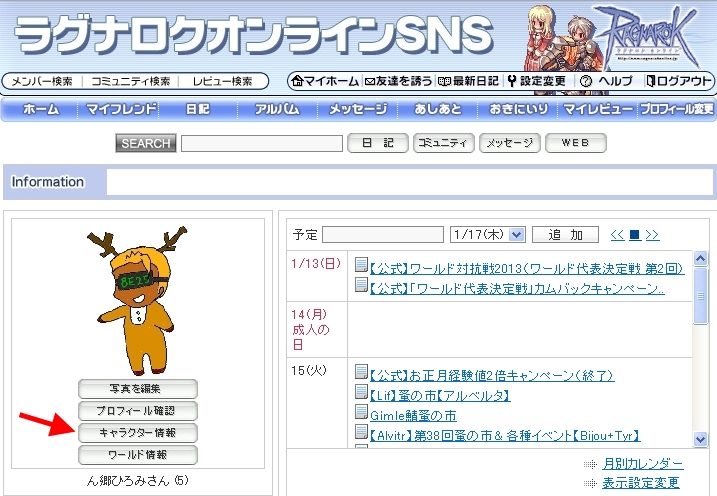Screen dimensions: 717x496
Task: Click document icon for 【Alvitr】第38回蚤の市 entry
Action: point(361,432)
